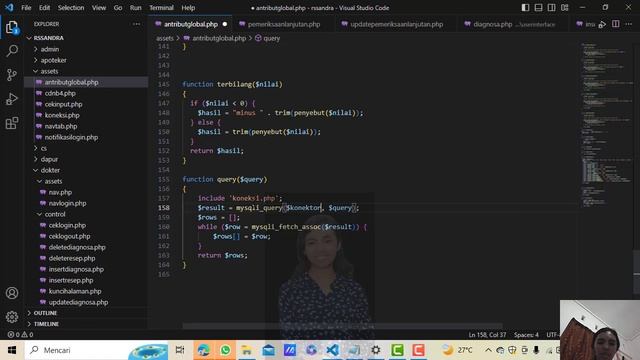Expand the OUTLINE section
Viewport: 640px width, 360px height.
point(45,313)
